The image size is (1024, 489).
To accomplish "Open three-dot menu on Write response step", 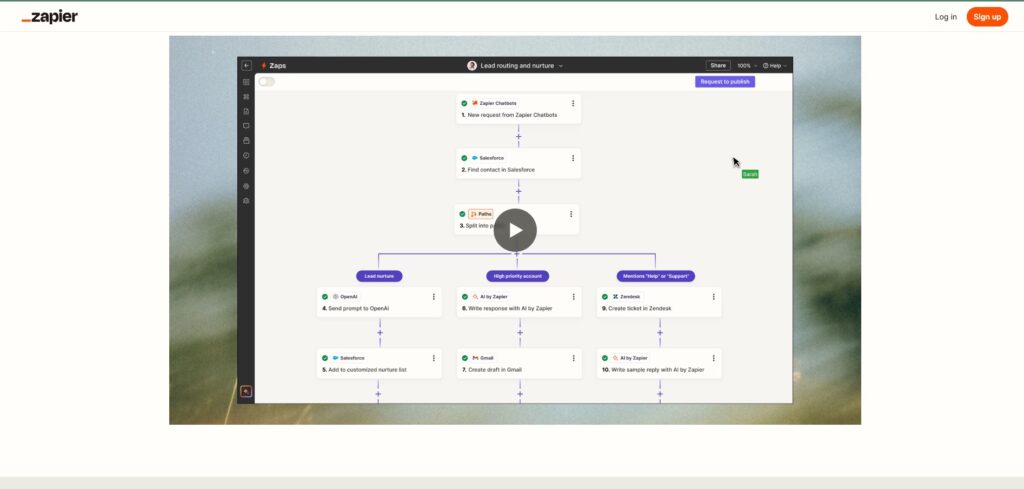I will 573,296.
